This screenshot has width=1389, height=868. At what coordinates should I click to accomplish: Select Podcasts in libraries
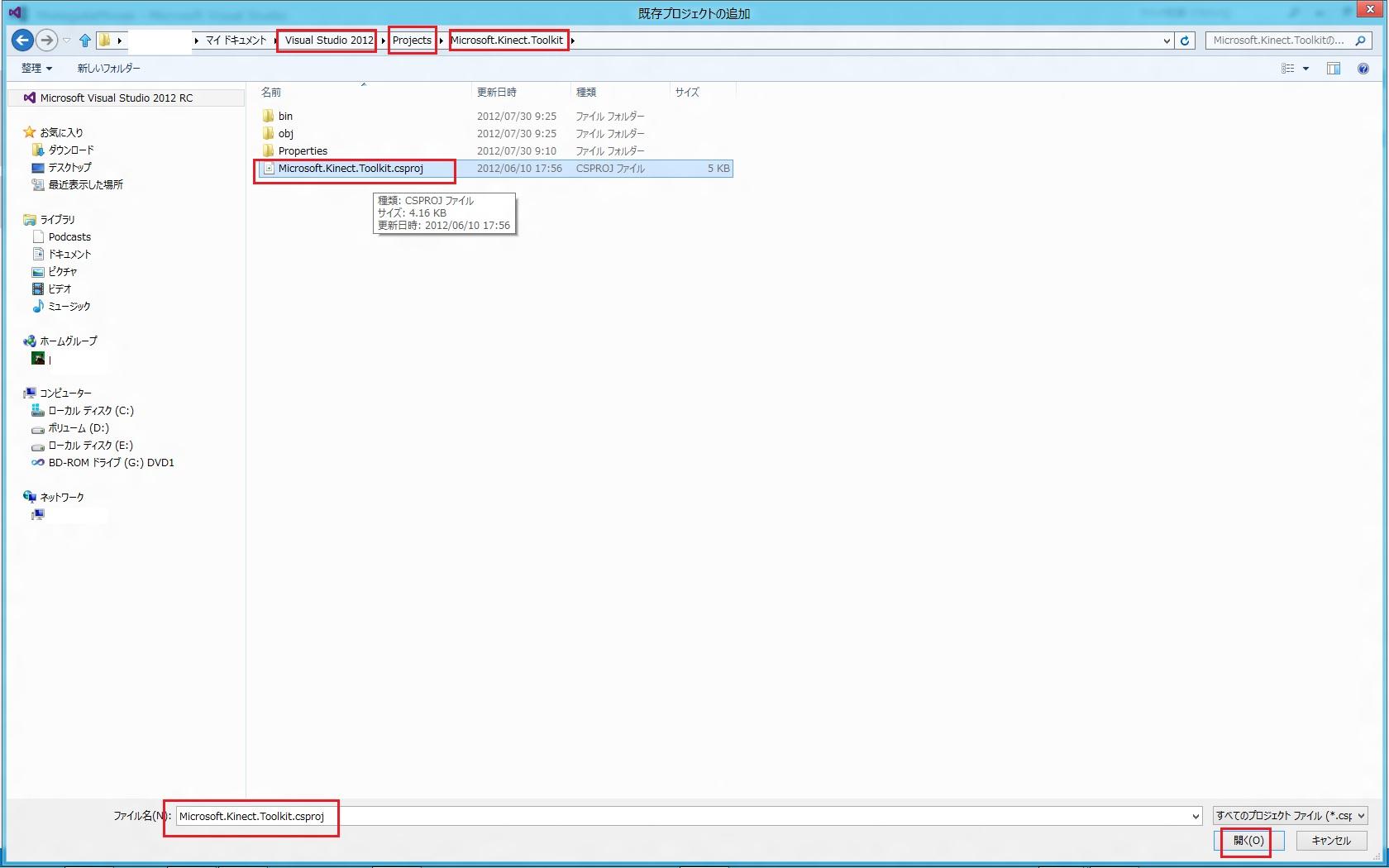pyautogui.click(x=69, y=236)
